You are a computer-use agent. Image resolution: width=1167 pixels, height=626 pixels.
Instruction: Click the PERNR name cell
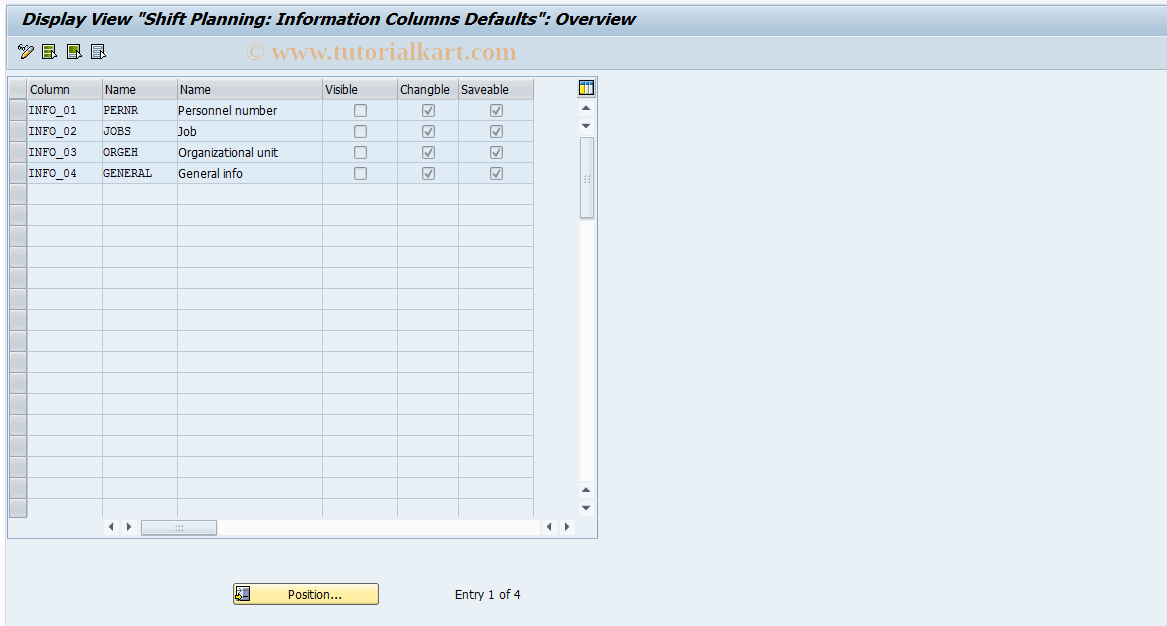click(x=140, y=110)
